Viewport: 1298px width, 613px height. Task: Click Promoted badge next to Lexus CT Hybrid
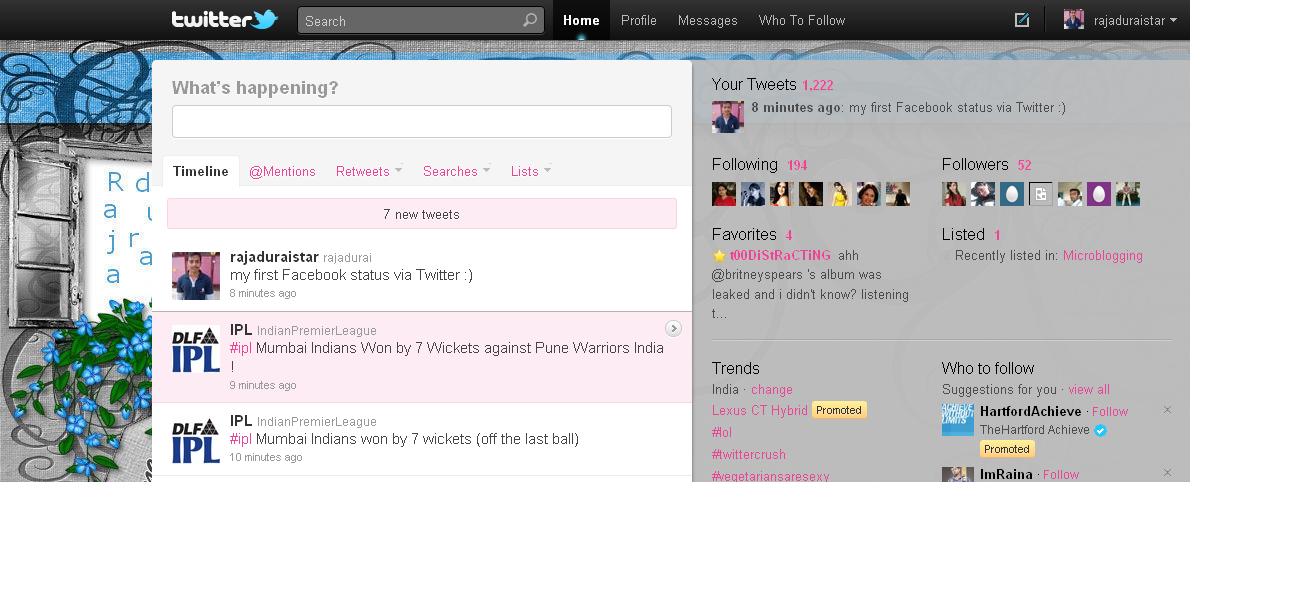(x=838, y=410)
